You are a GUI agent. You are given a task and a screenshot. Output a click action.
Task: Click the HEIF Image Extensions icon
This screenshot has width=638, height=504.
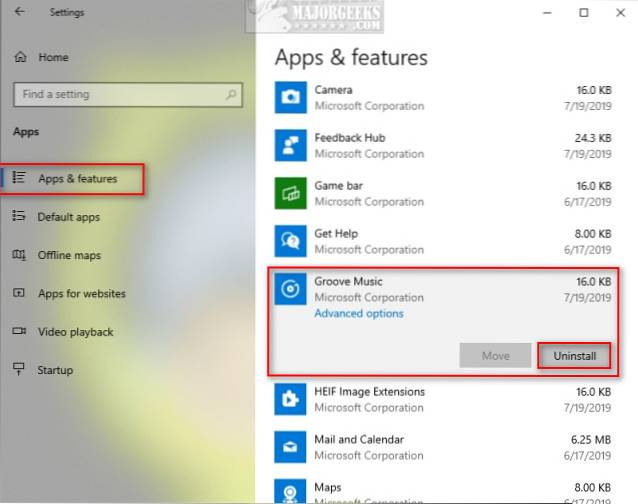(x=291, y=400)
